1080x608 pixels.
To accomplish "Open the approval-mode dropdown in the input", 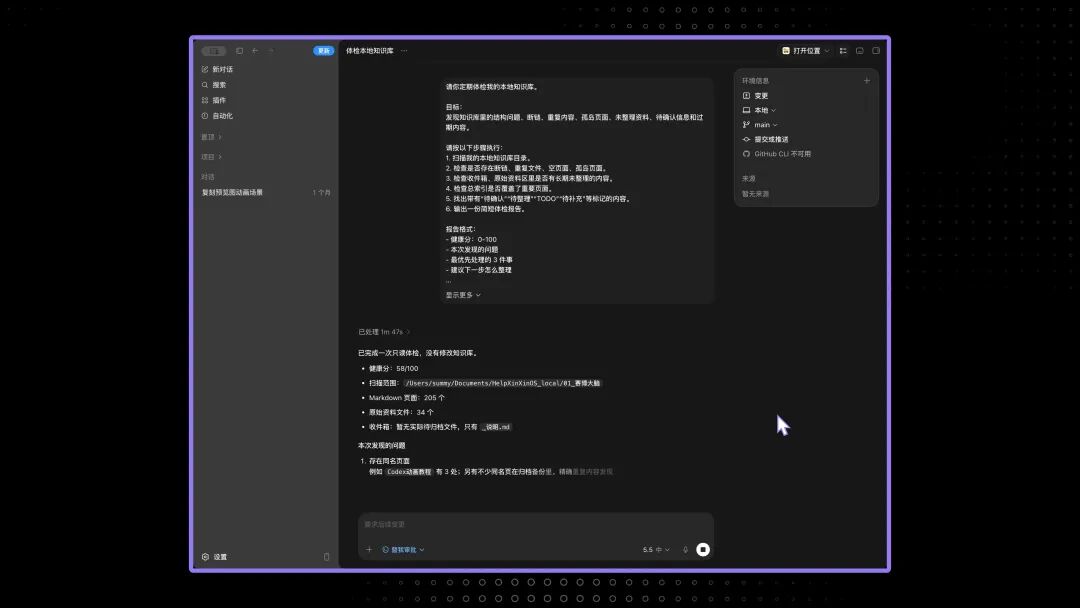I will pyautogui.click(x=404, y=549).
